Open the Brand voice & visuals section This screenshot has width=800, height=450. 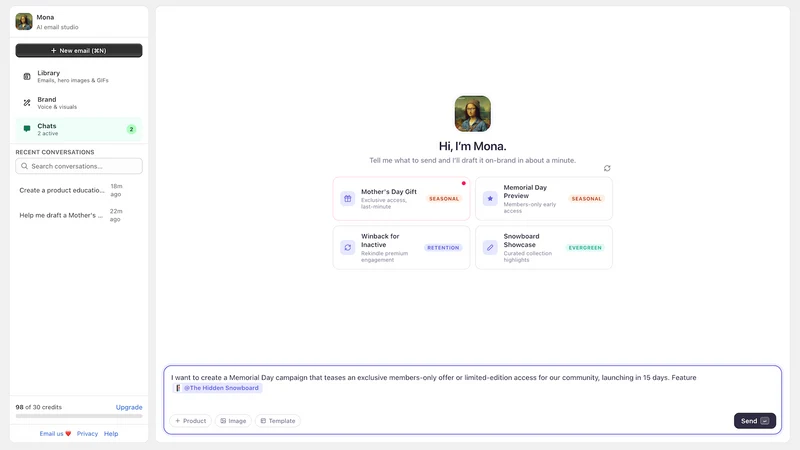[79, 103]
